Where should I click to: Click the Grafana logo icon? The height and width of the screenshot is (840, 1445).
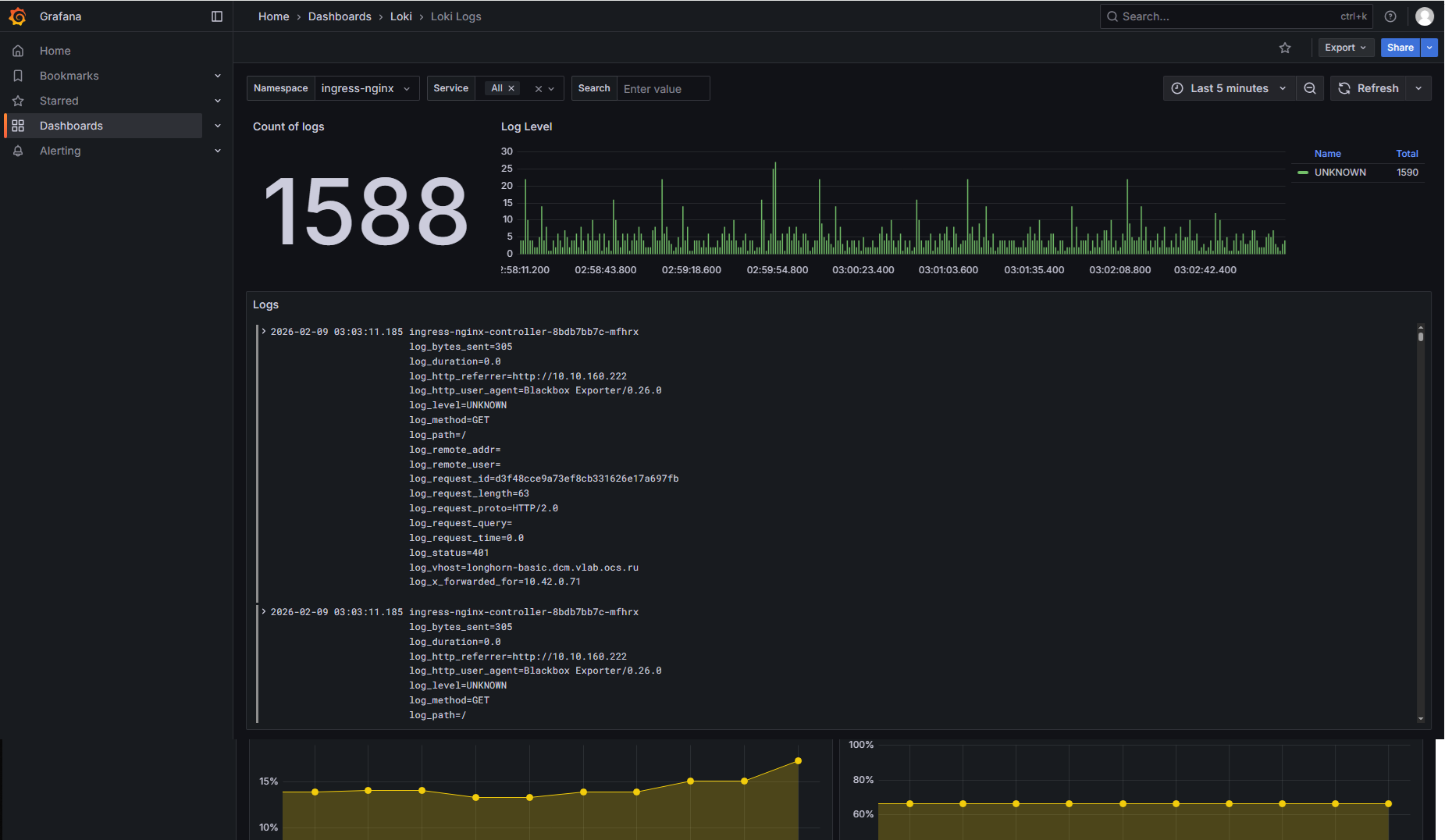point(17,16)
